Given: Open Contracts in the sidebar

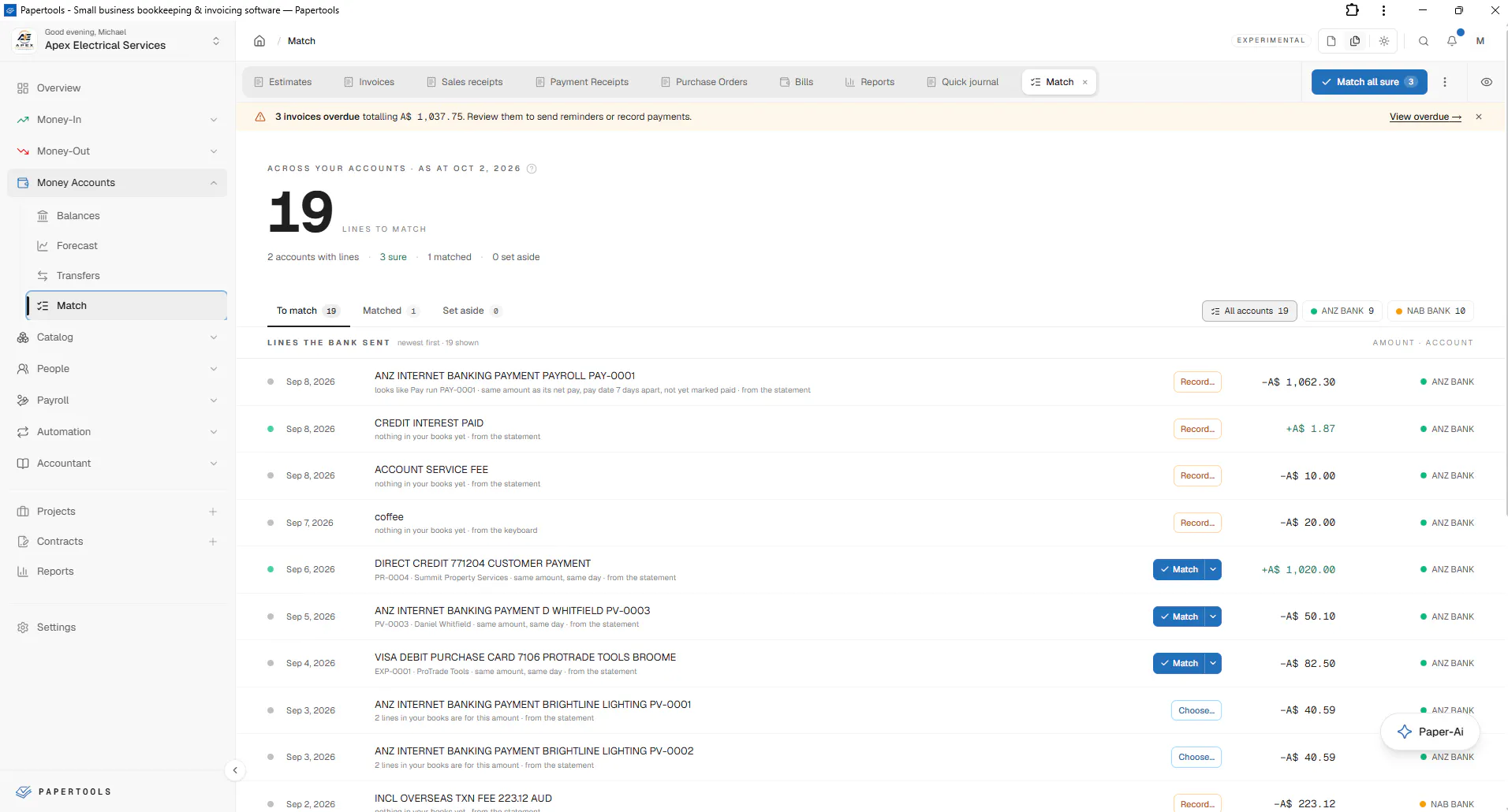Looking at the screenshot, I should (x=60, y=542).
